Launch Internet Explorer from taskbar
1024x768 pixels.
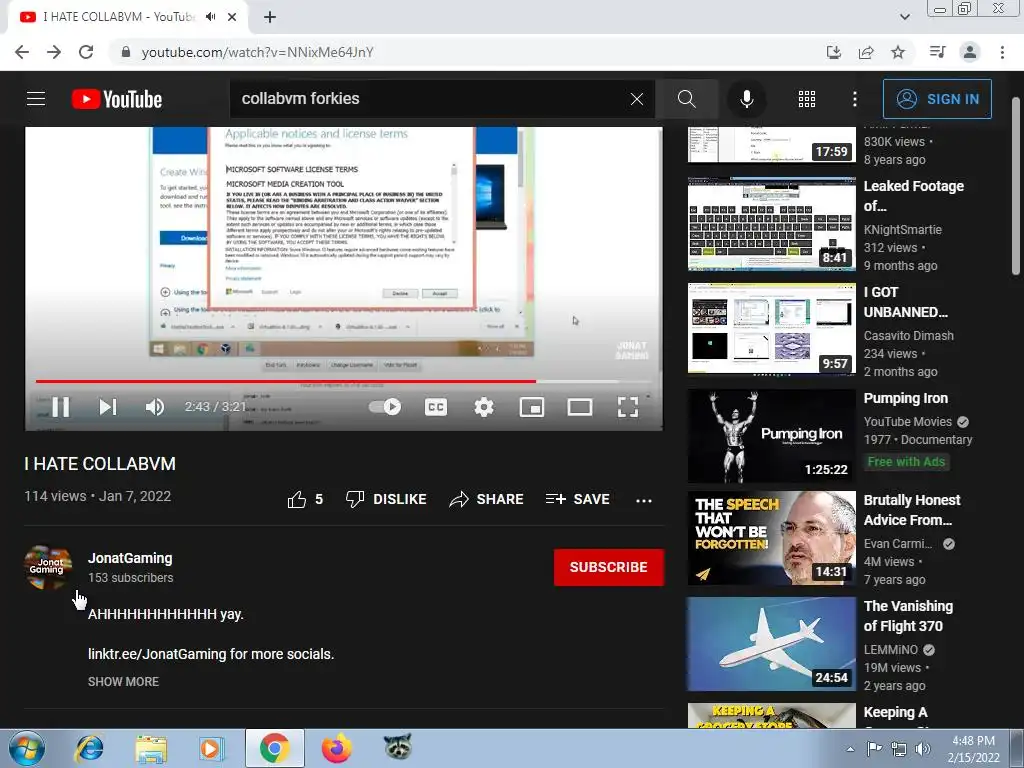tap(89, 748)
